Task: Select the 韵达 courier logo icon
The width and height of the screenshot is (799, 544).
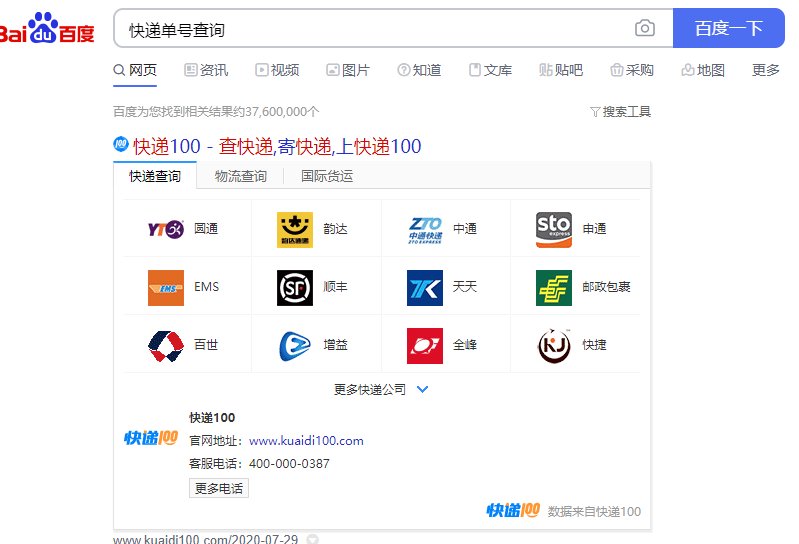Action: point(294,229)
